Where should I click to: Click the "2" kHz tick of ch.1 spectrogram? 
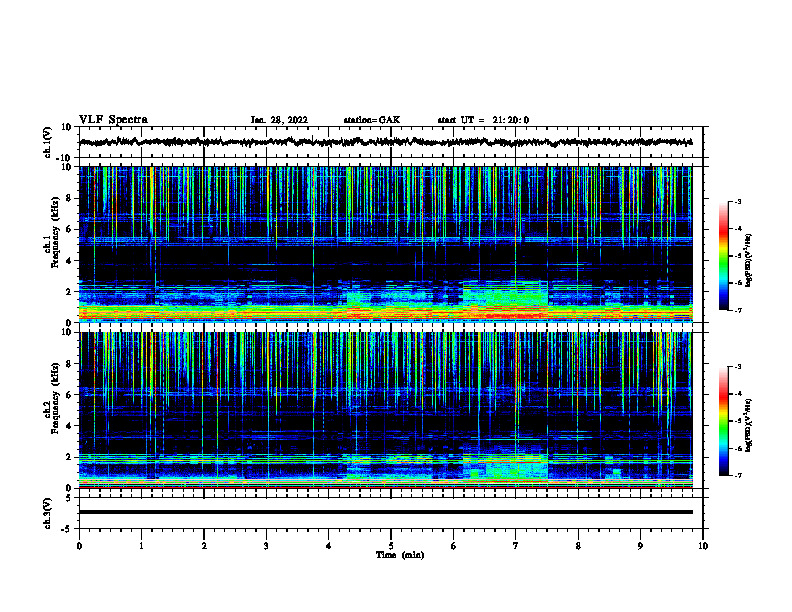[69, 292]
